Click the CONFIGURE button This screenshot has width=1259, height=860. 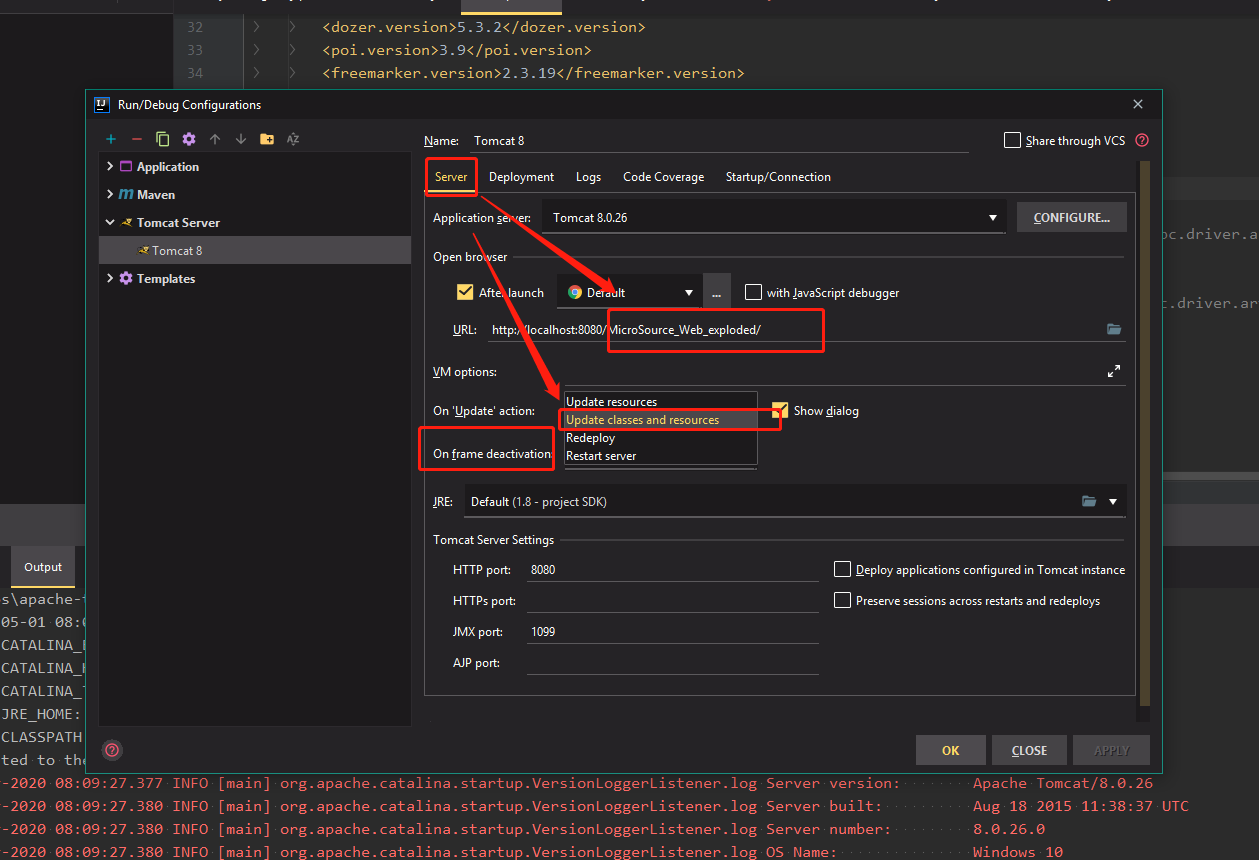click(1071, 217)
